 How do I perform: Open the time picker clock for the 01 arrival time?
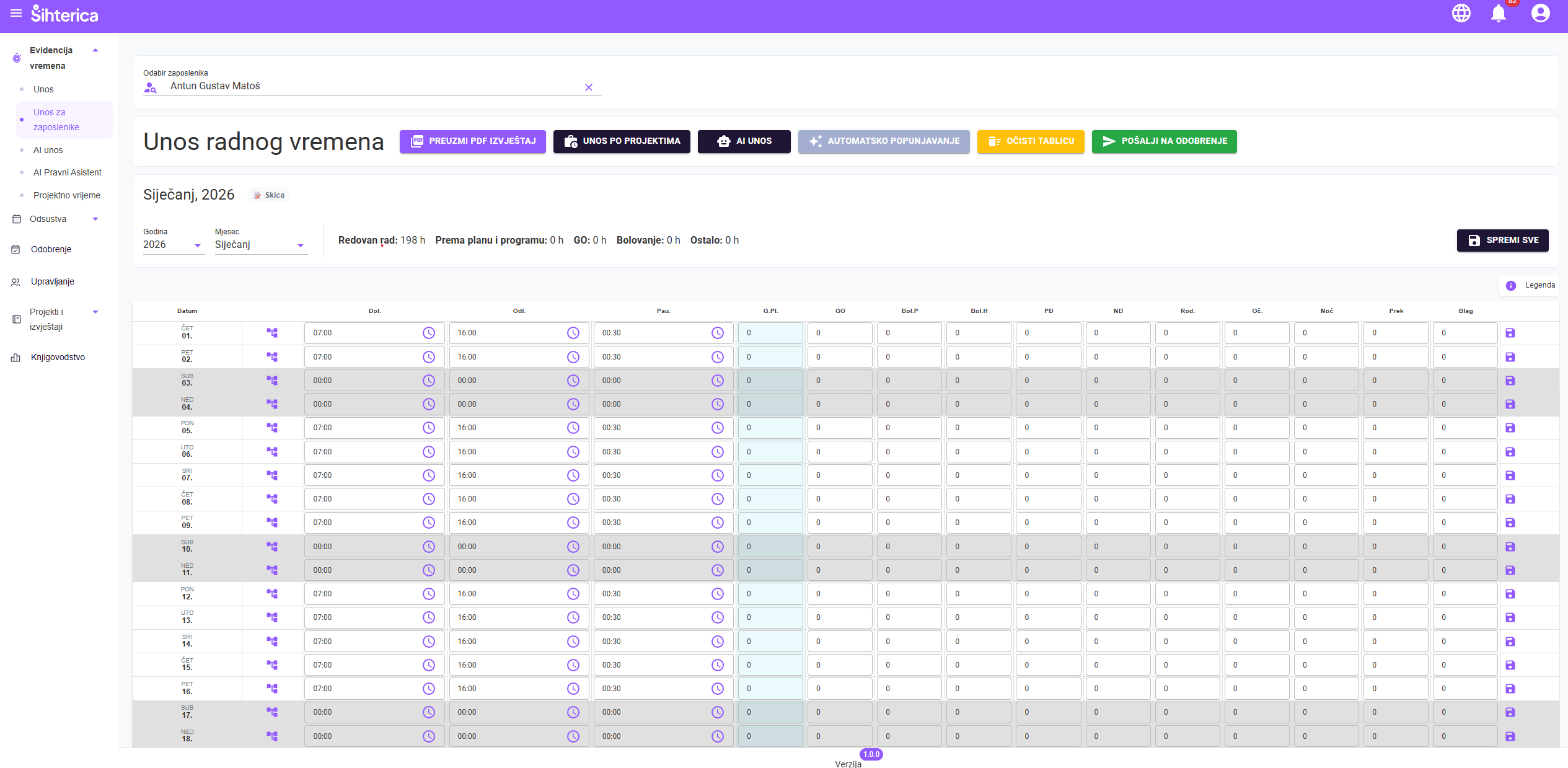click(428, 333)
